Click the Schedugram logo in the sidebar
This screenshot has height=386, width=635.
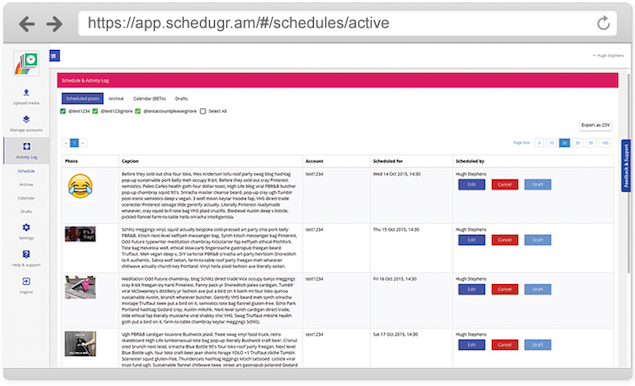26,63
